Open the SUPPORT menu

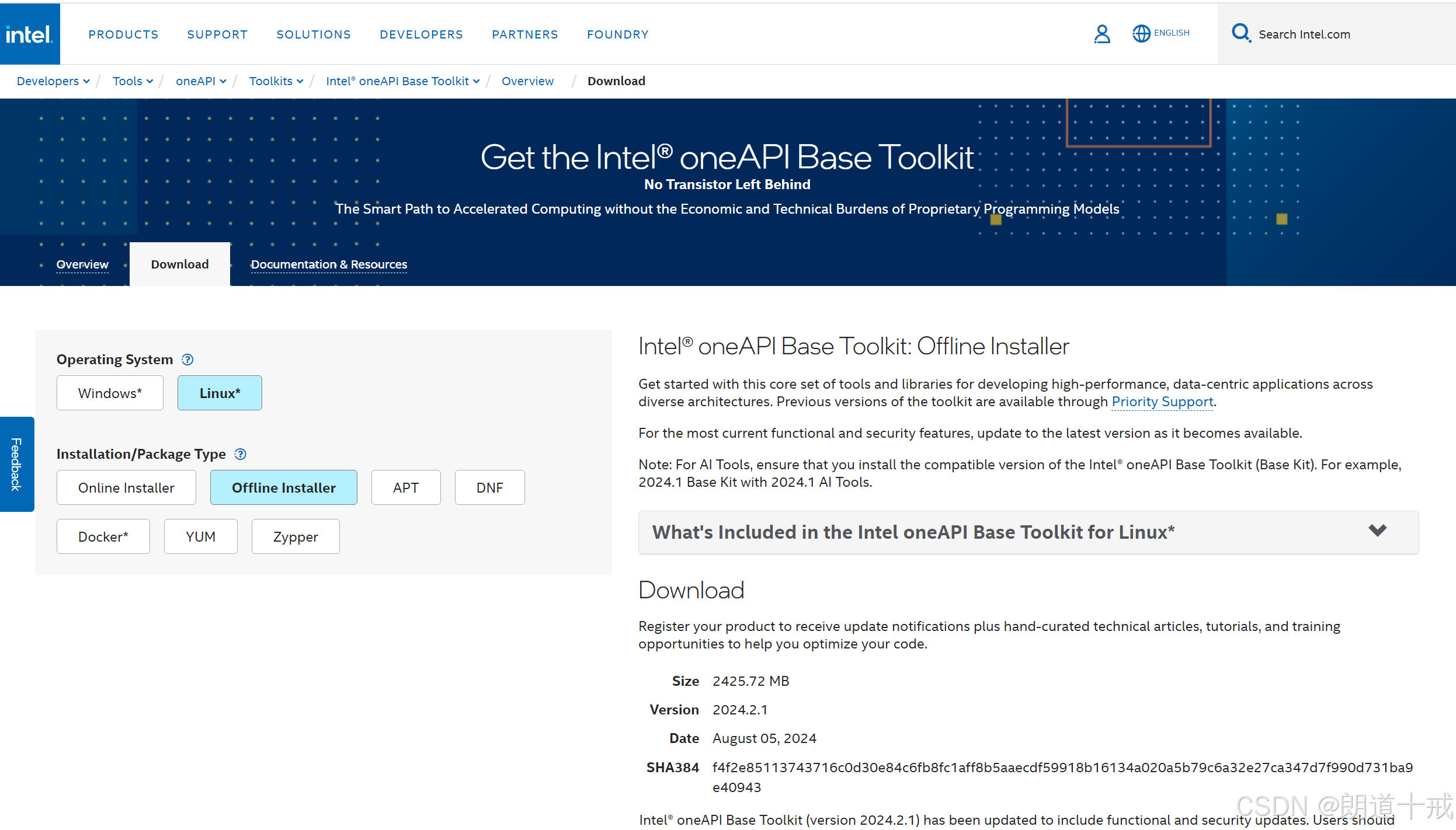pos(217,34)
